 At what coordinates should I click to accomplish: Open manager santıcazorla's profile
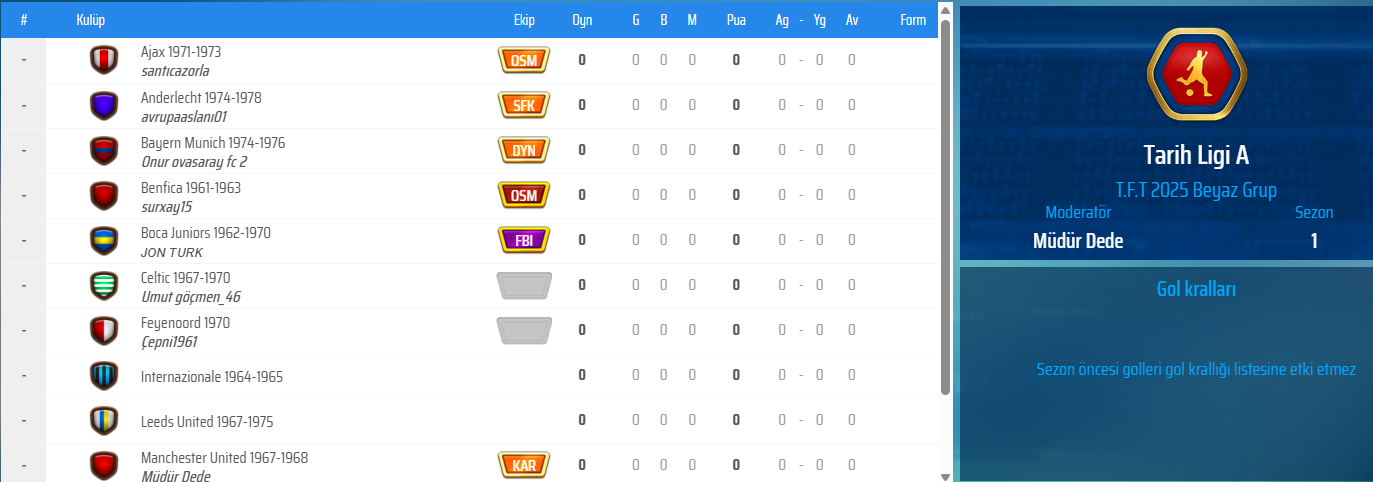pyautogui.click(x=175, y=71)
